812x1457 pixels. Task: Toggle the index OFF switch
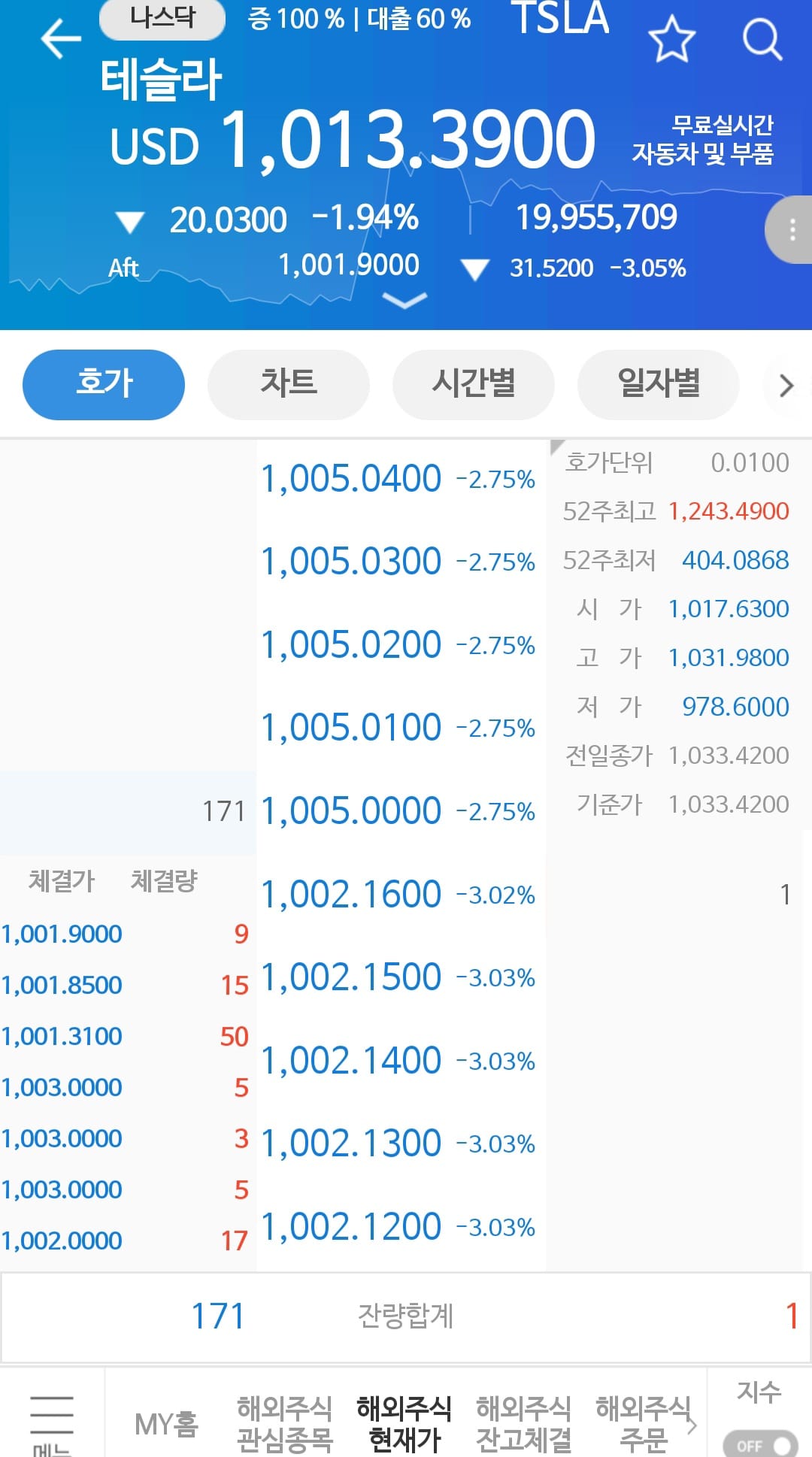759,1445
